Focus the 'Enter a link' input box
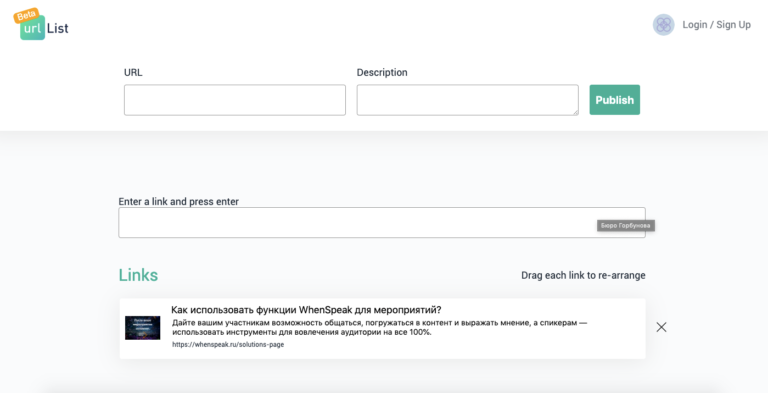 pos(382,222)
